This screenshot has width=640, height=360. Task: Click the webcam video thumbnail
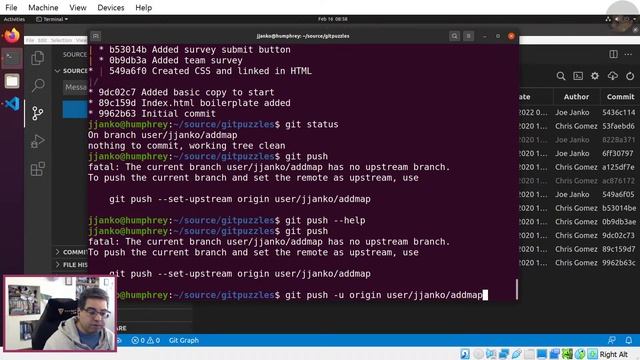coord(60,313)
